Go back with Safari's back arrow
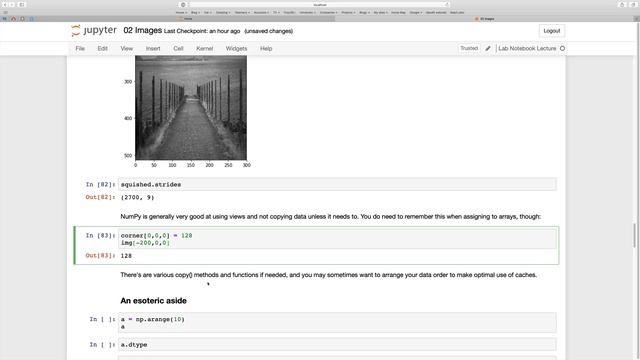640x360 pixels. (5, 4)
